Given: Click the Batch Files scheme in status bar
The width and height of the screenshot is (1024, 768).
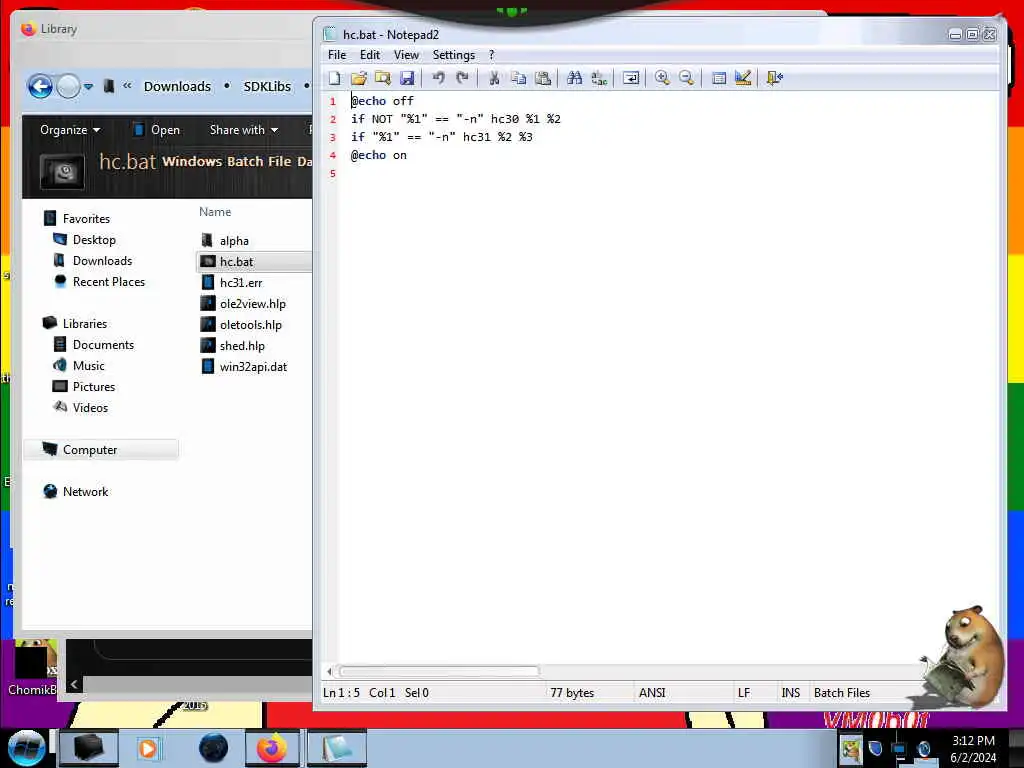Looking at the screenshot, I should (x=842, y=693).
